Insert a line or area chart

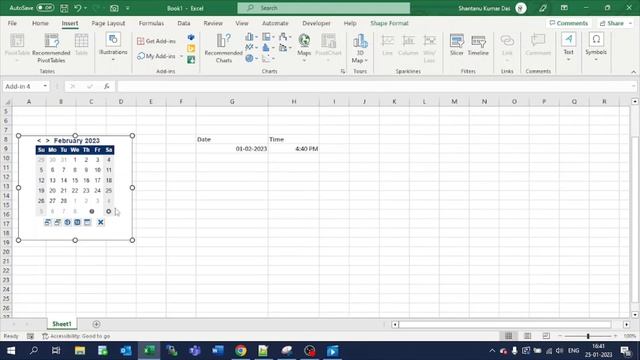(251, 47)
